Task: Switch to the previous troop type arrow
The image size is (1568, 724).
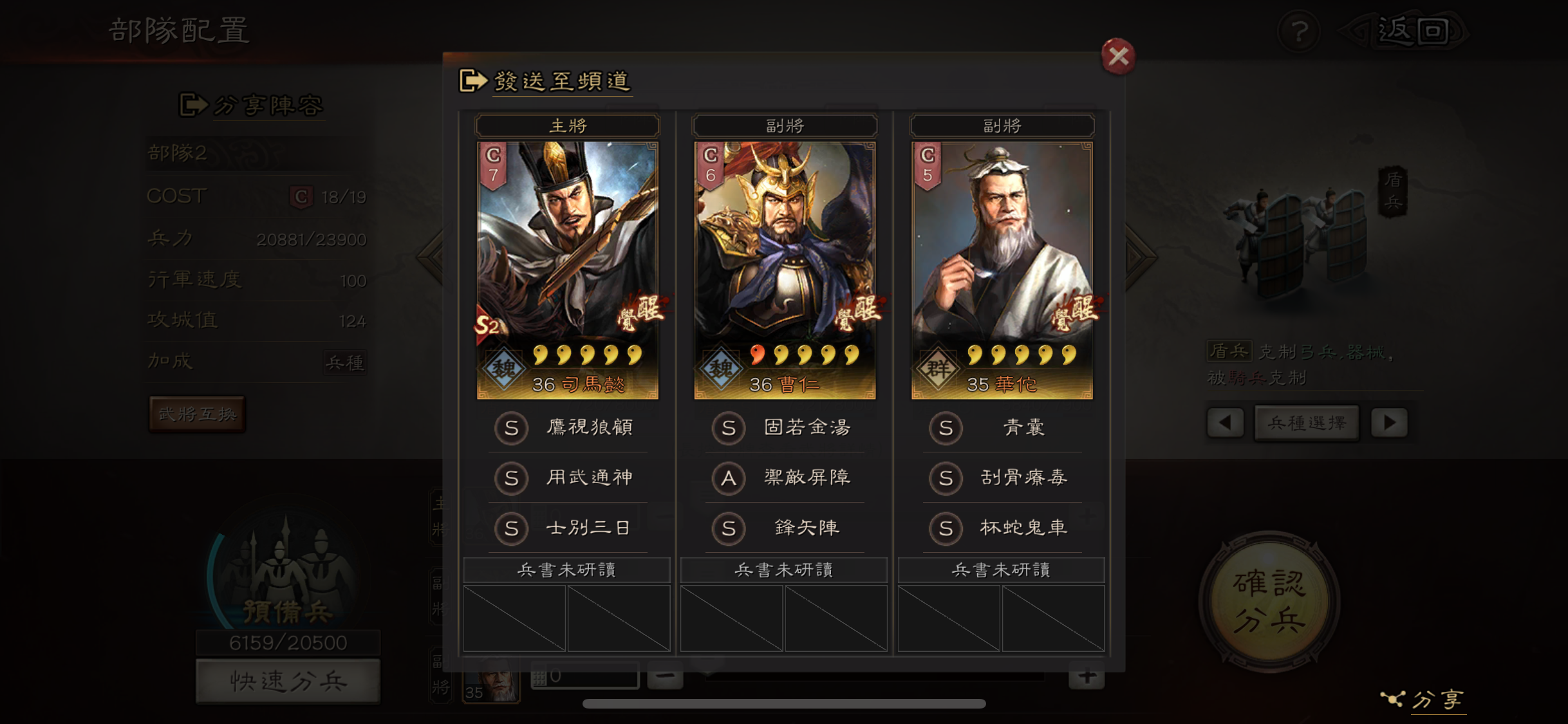Action: click(1225, 423)
